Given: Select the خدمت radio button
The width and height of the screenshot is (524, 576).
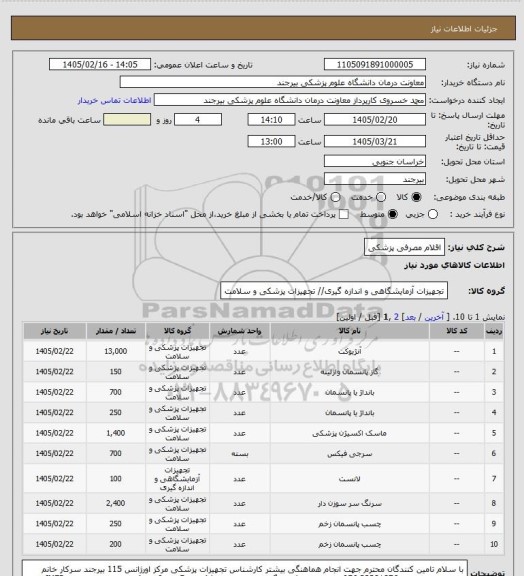Looking at the screenshot, I should 381,197.
